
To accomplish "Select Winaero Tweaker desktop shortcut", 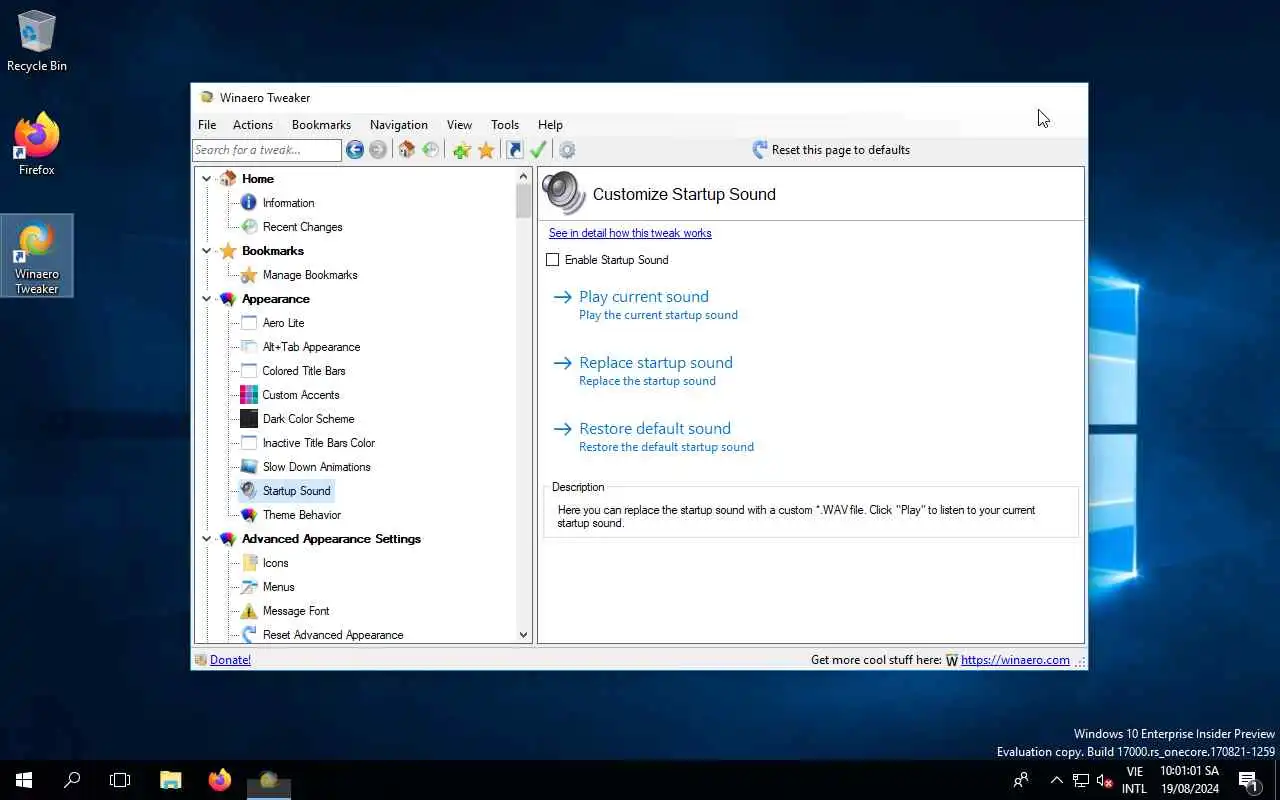I will point(37,256).
